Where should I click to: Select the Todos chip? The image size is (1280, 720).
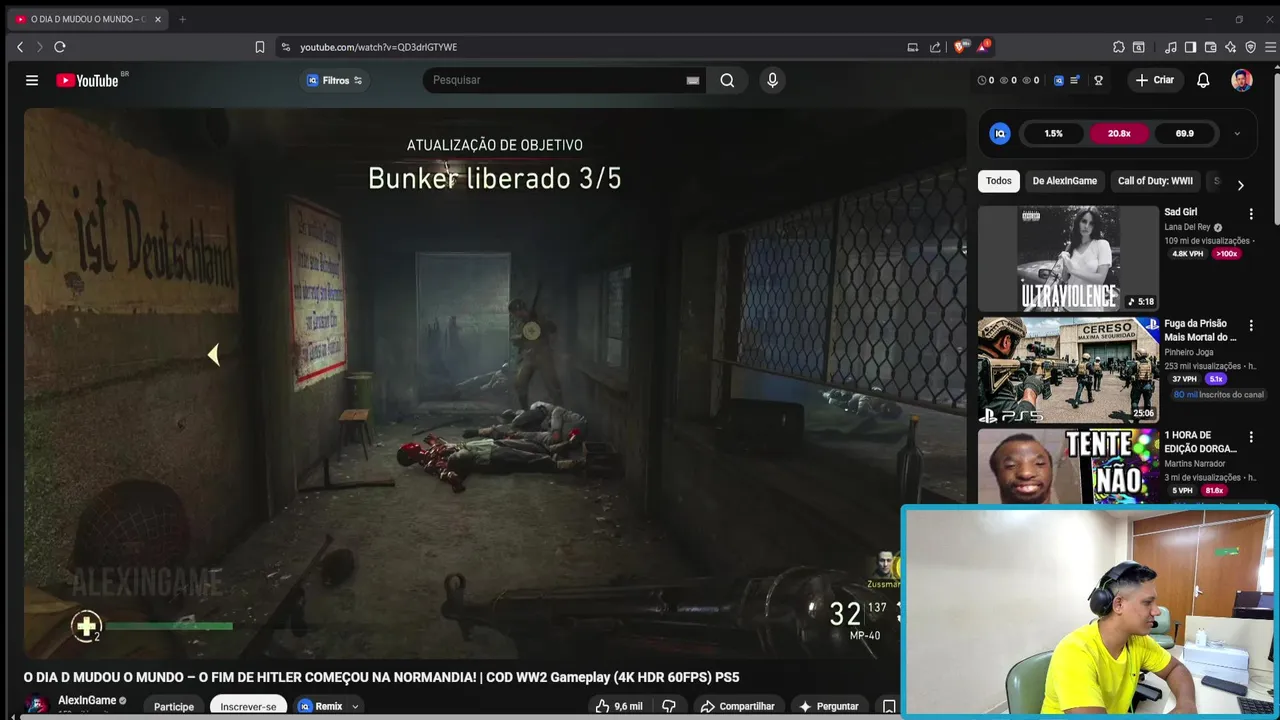pyautogui.click(x=998, y=181)
